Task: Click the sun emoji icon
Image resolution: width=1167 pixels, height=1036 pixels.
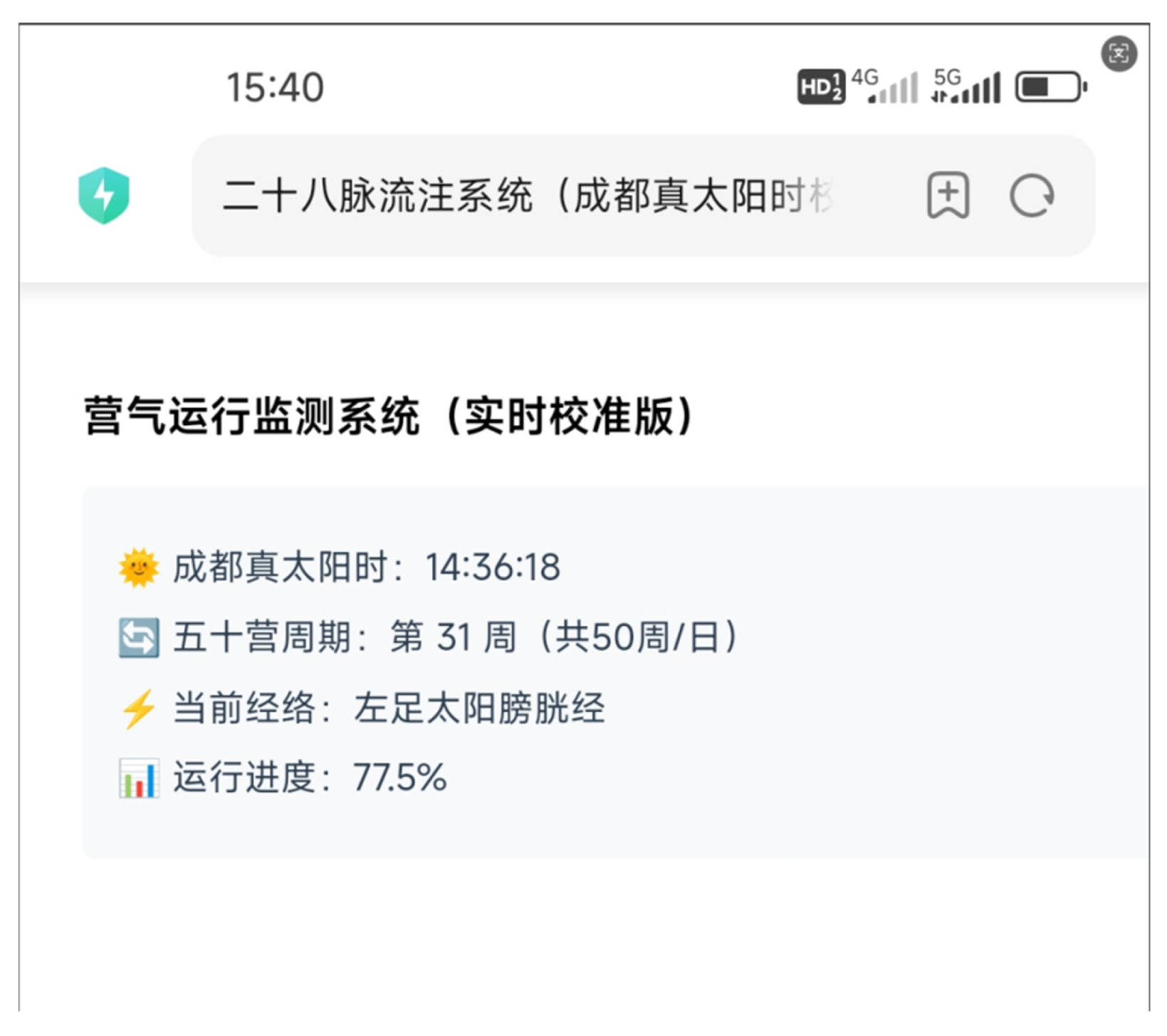Action: point(138,568)
